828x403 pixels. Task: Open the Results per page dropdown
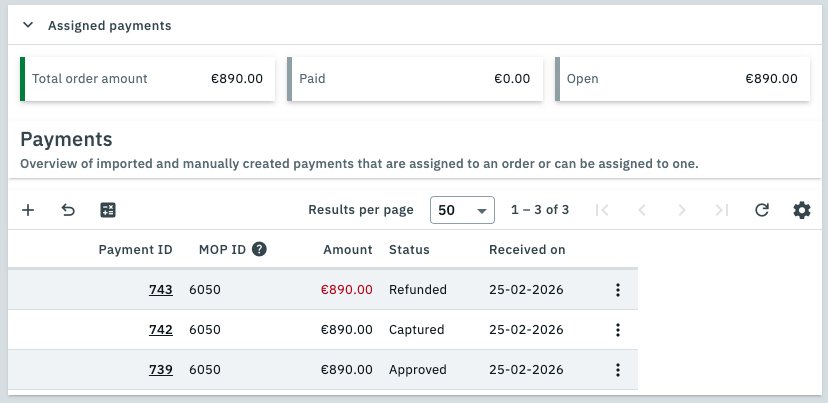point(463,210)
